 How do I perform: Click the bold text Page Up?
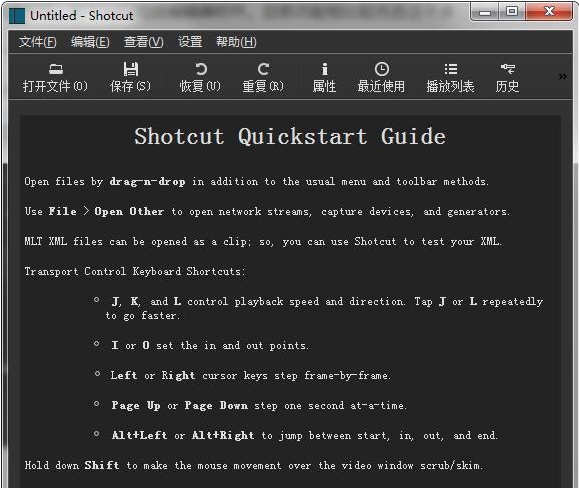[x=136, y=406]
